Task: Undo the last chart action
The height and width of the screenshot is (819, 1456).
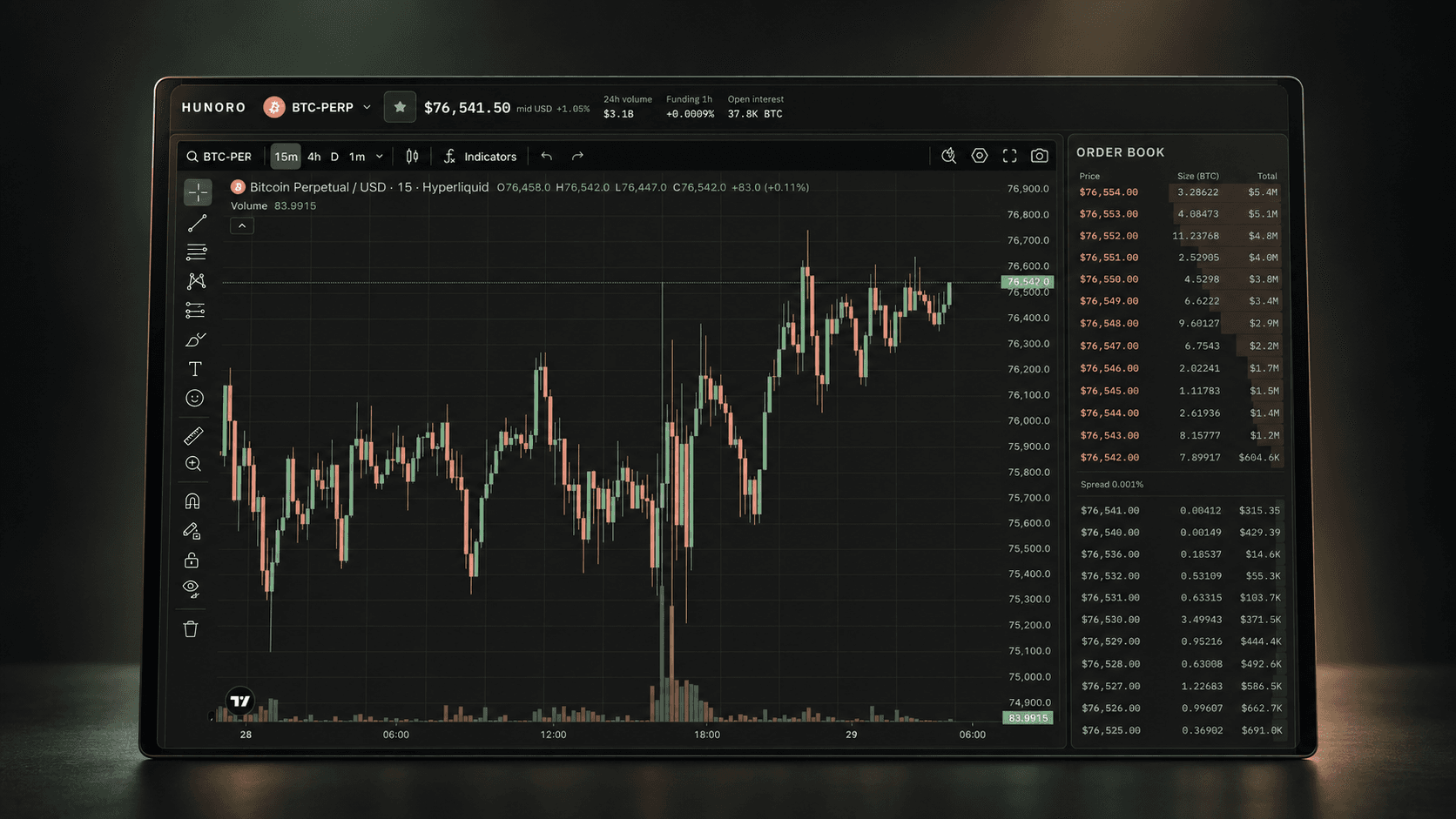Action: [547, 157]
